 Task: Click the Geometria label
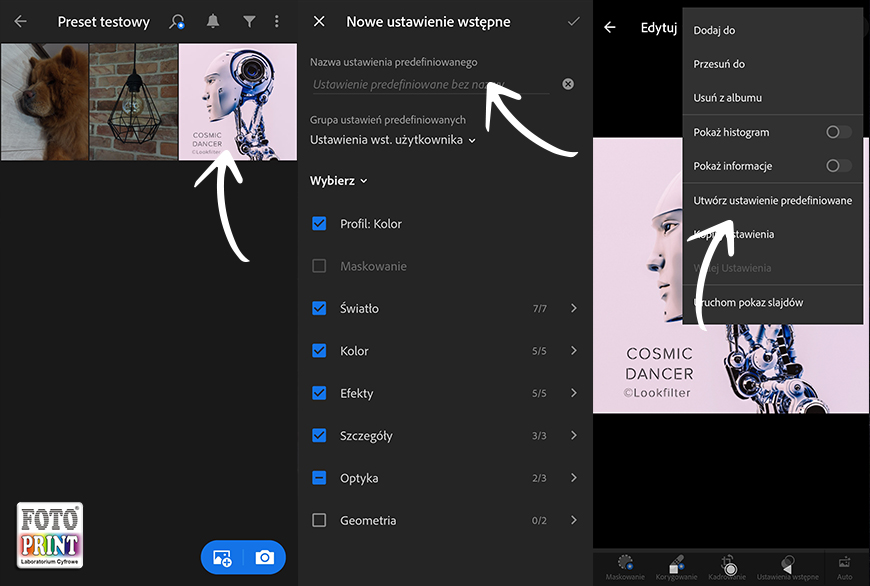coord(368,521)
